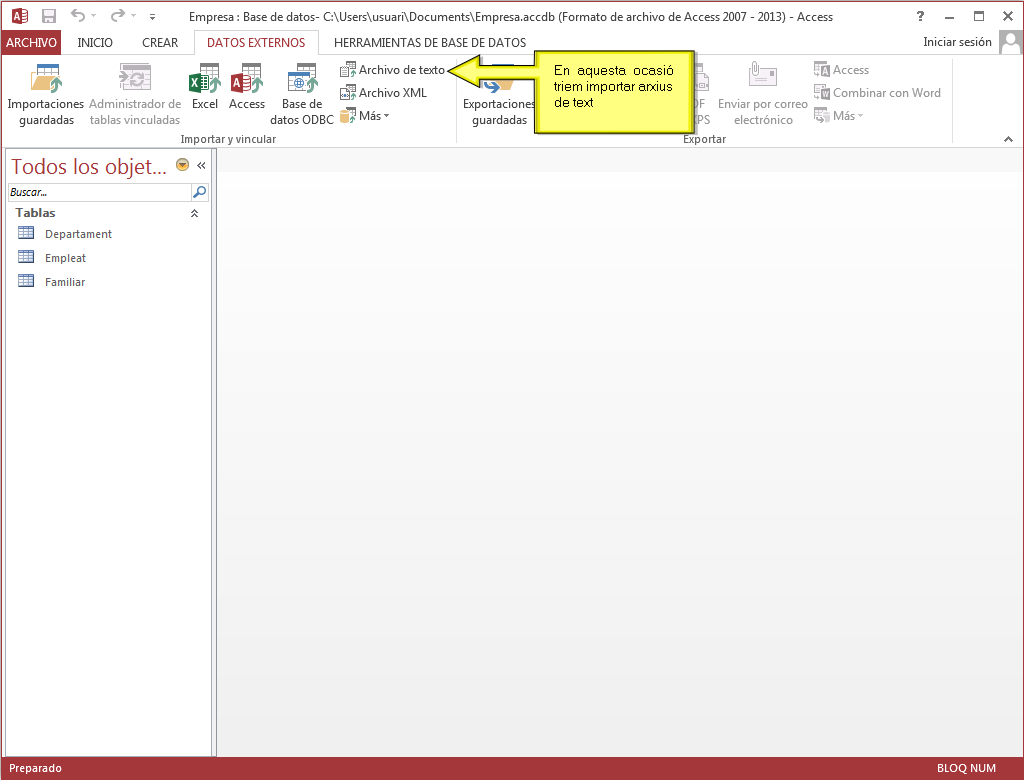Collapse the Tablas group
1024x780 pixels.
pyautogui.click(x=194, y=213)
